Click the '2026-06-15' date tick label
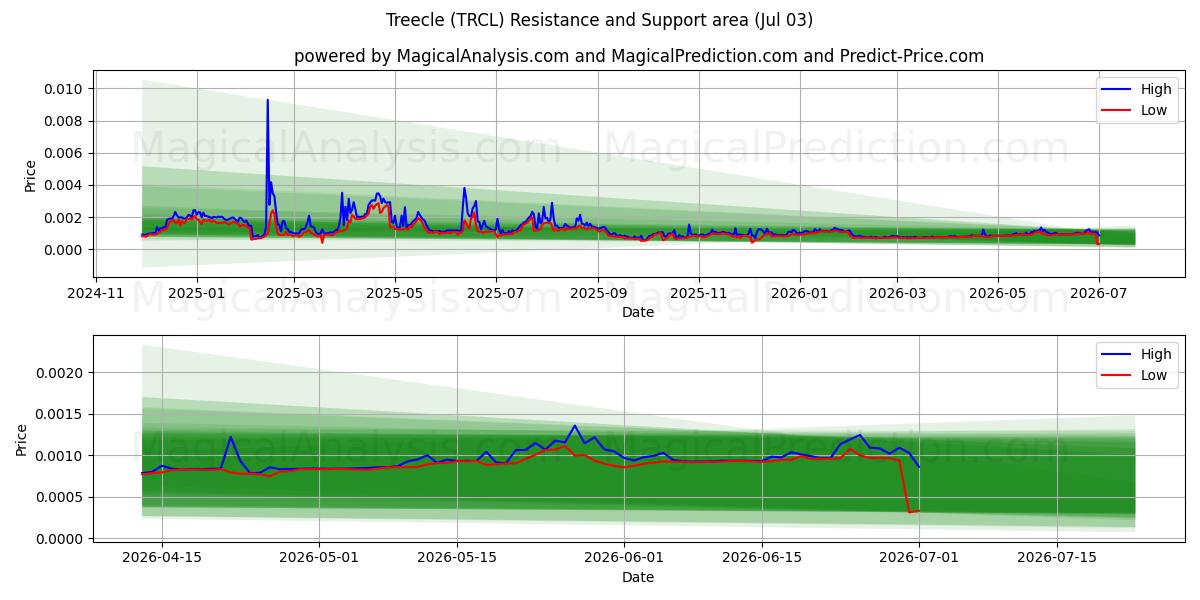 [762, 558]
